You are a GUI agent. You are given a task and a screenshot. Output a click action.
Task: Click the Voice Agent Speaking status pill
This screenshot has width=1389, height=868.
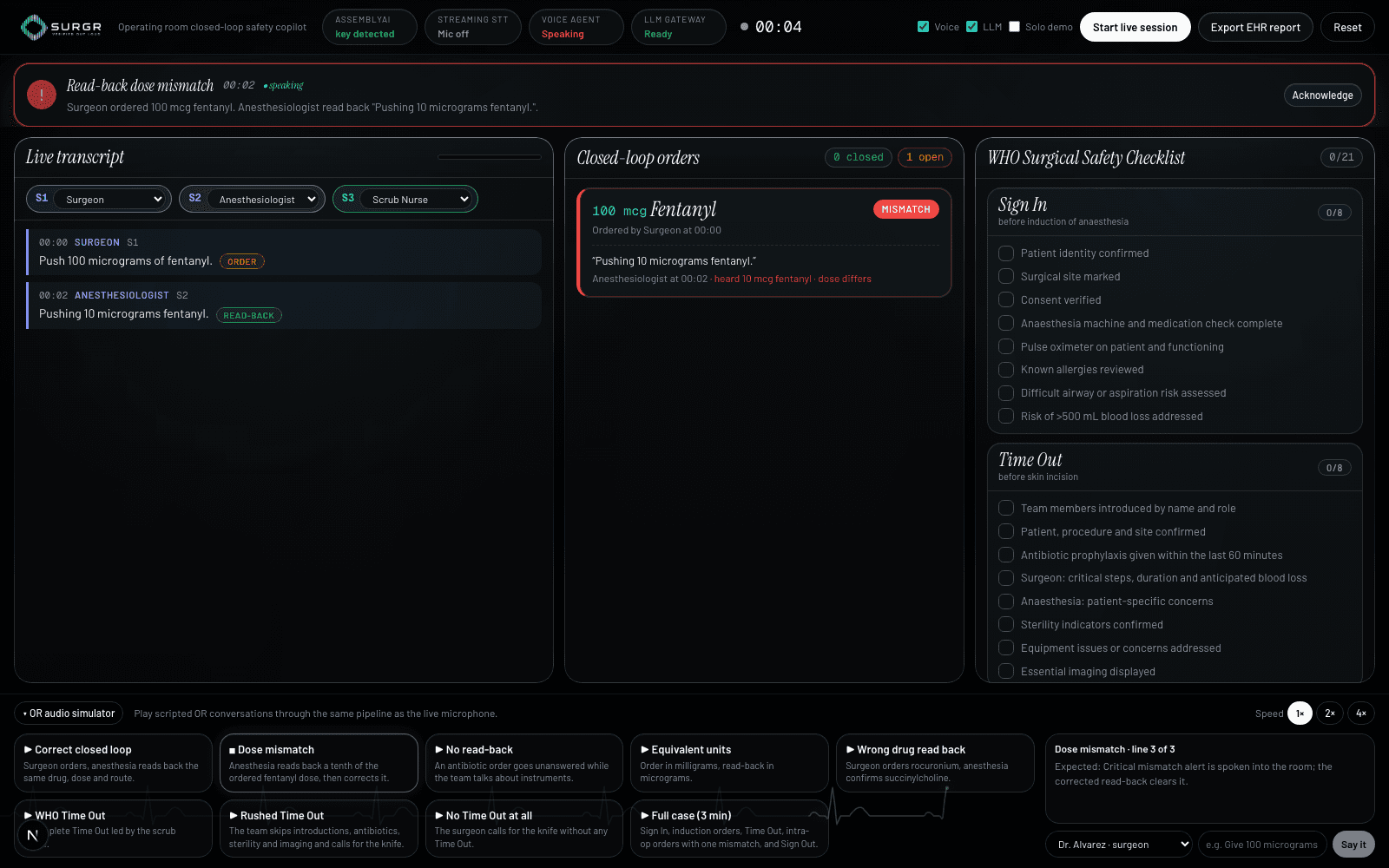click(x=576, y=27)
